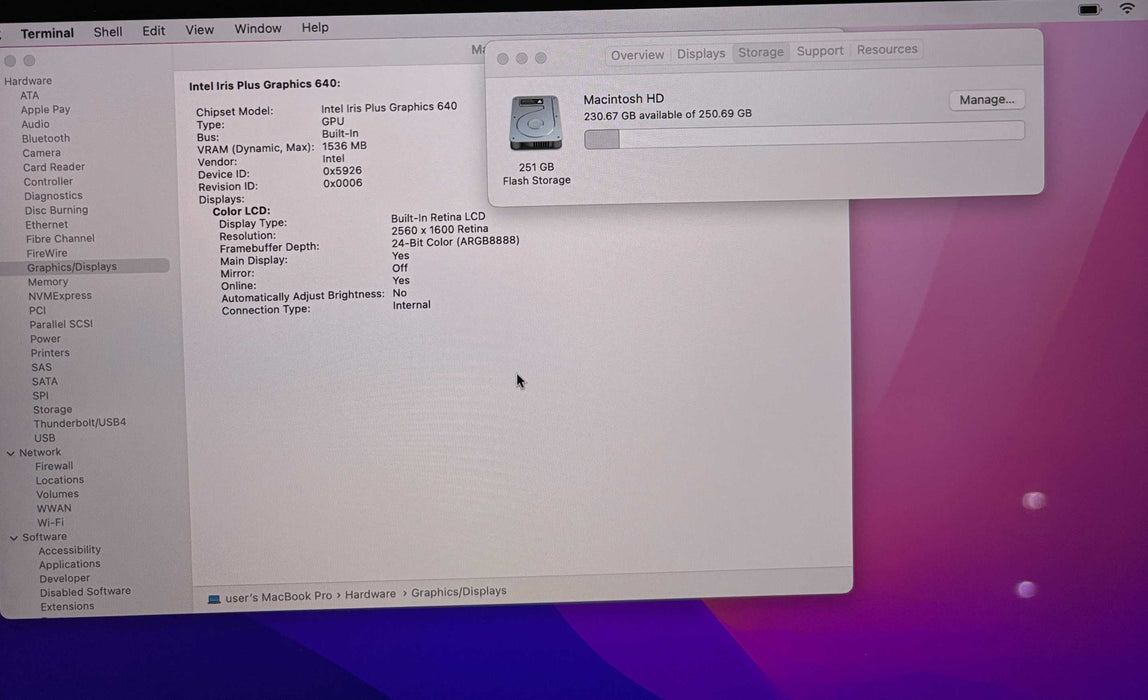Click the Hardware heading in sidebar
Screen dimensions: 1148x700
pyautogui.click(x=28, y=81)
